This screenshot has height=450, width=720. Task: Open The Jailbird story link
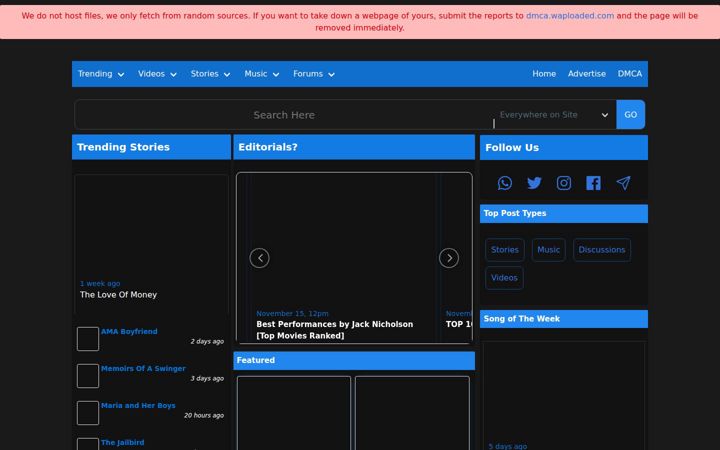(123, 442)
